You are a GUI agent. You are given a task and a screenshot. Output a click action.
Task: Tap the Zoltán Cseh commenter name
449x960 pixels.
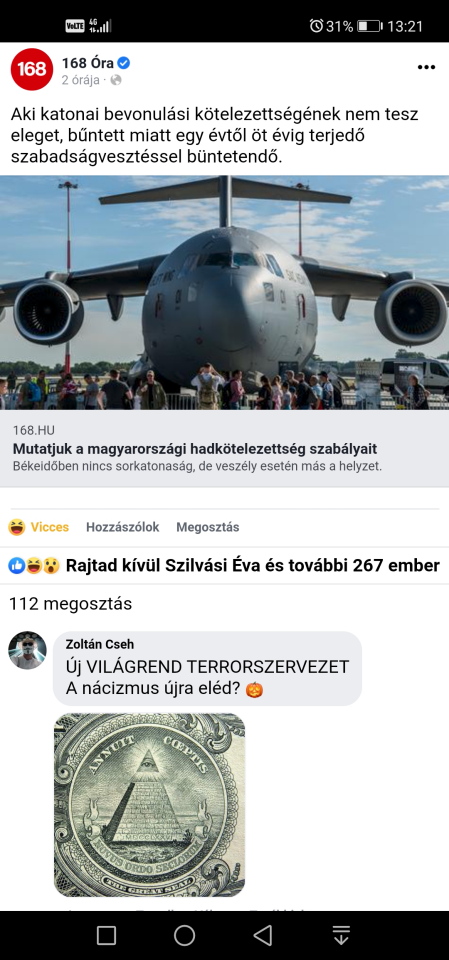[100, 644]
